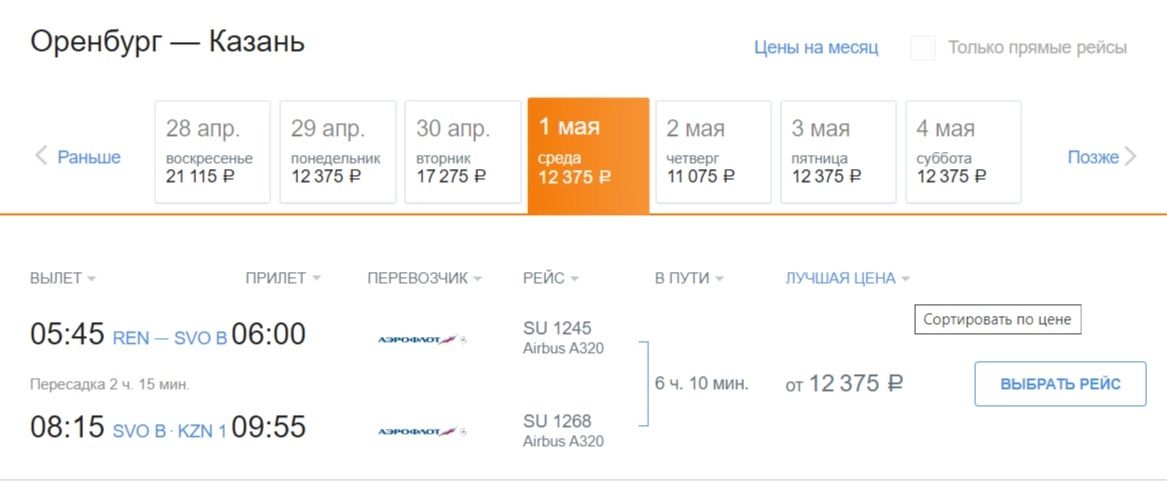This screenshot has width=1167, height=482.
Task: Sort by Рейс column header
Action: tap(550, 279)
